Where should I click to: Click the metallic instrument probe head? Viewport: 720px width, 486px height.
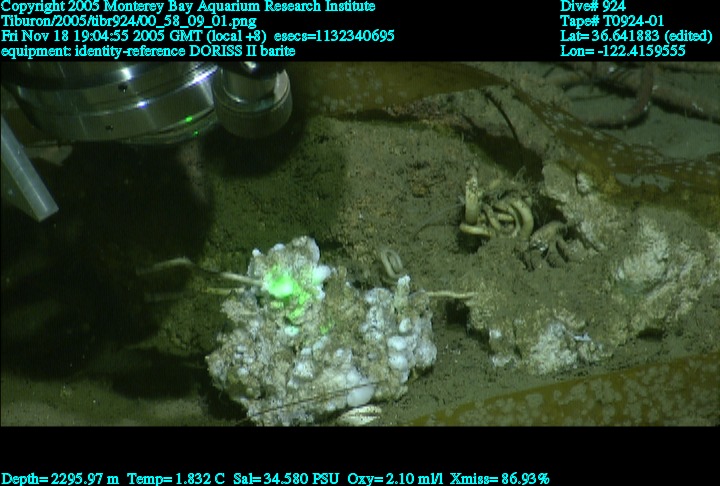[x=252, y=99]
